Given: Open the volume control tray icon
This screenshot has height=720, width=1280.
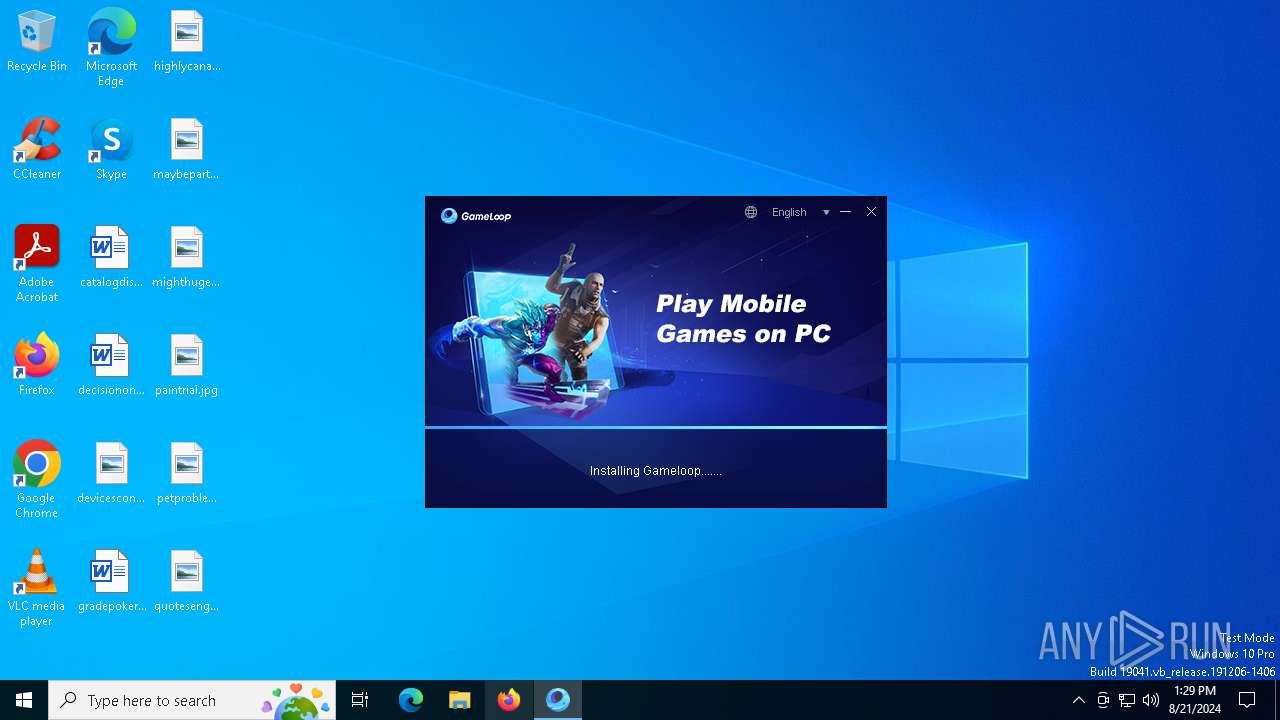Looking at the screenshot, I should coord(1151,700).
